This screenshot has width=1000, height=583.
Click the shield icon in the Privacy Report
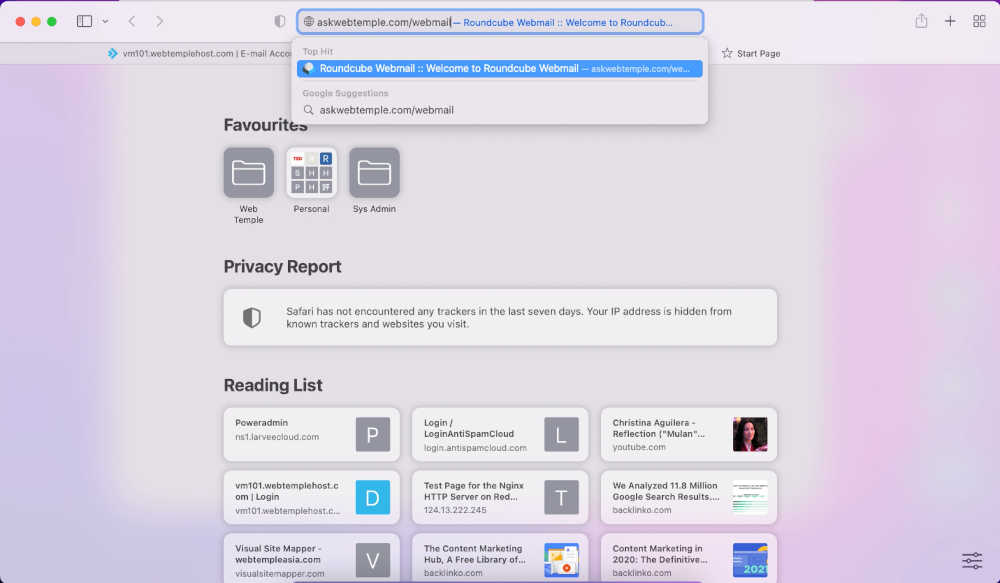252,318
